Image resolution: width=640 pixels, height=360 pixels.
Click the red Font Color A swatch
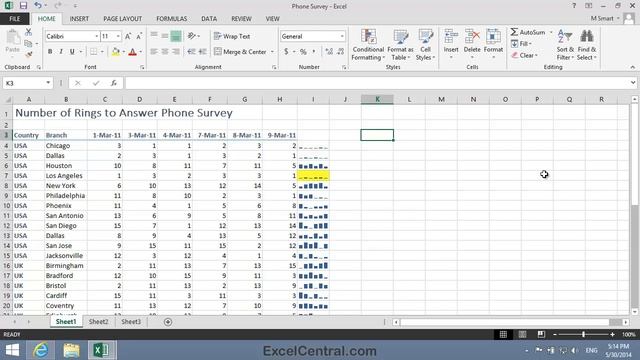tap(132, 52)
